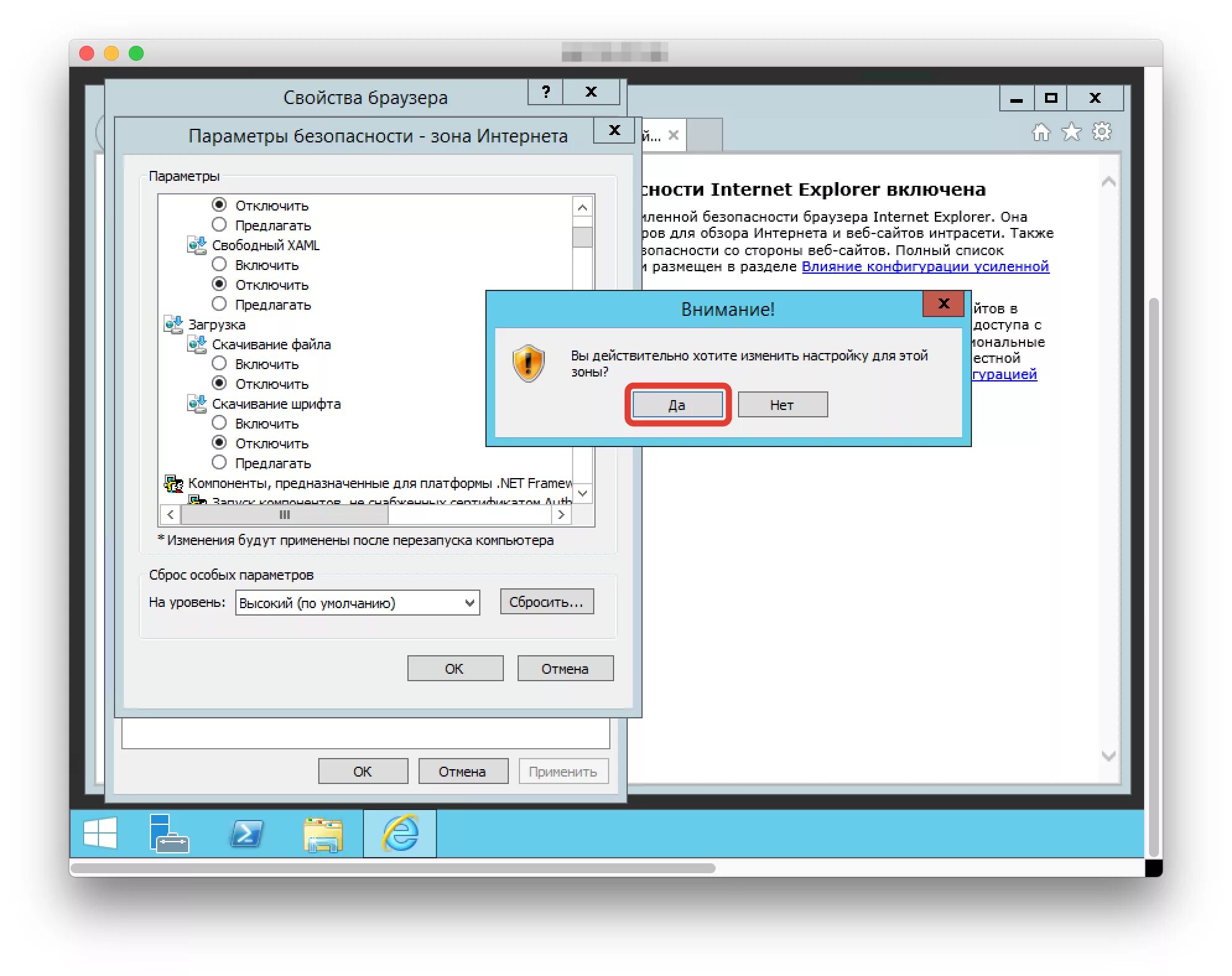Select Предлагать above the Свободный XAML heading
This screenshot has width=1232, height=976.
coord(219,224)
